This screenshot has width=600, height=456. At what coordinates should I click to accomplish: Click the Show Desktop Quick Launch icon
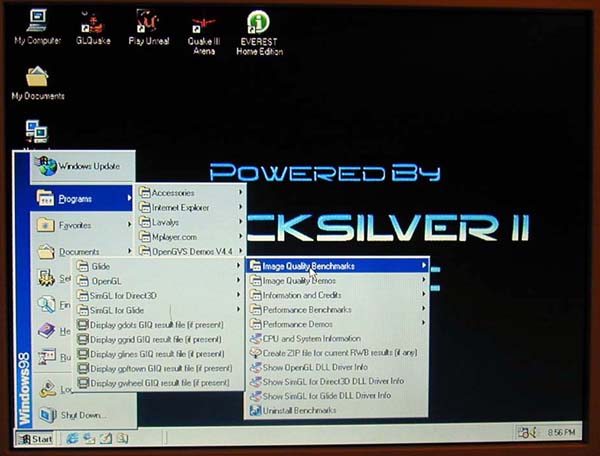105,438
